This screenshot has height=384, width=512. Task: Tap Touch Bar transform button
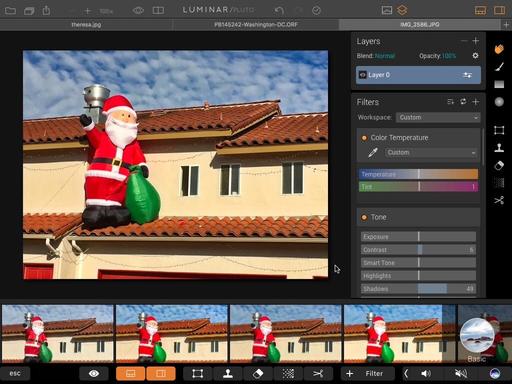pyautogui.click(x=198, y=373)
